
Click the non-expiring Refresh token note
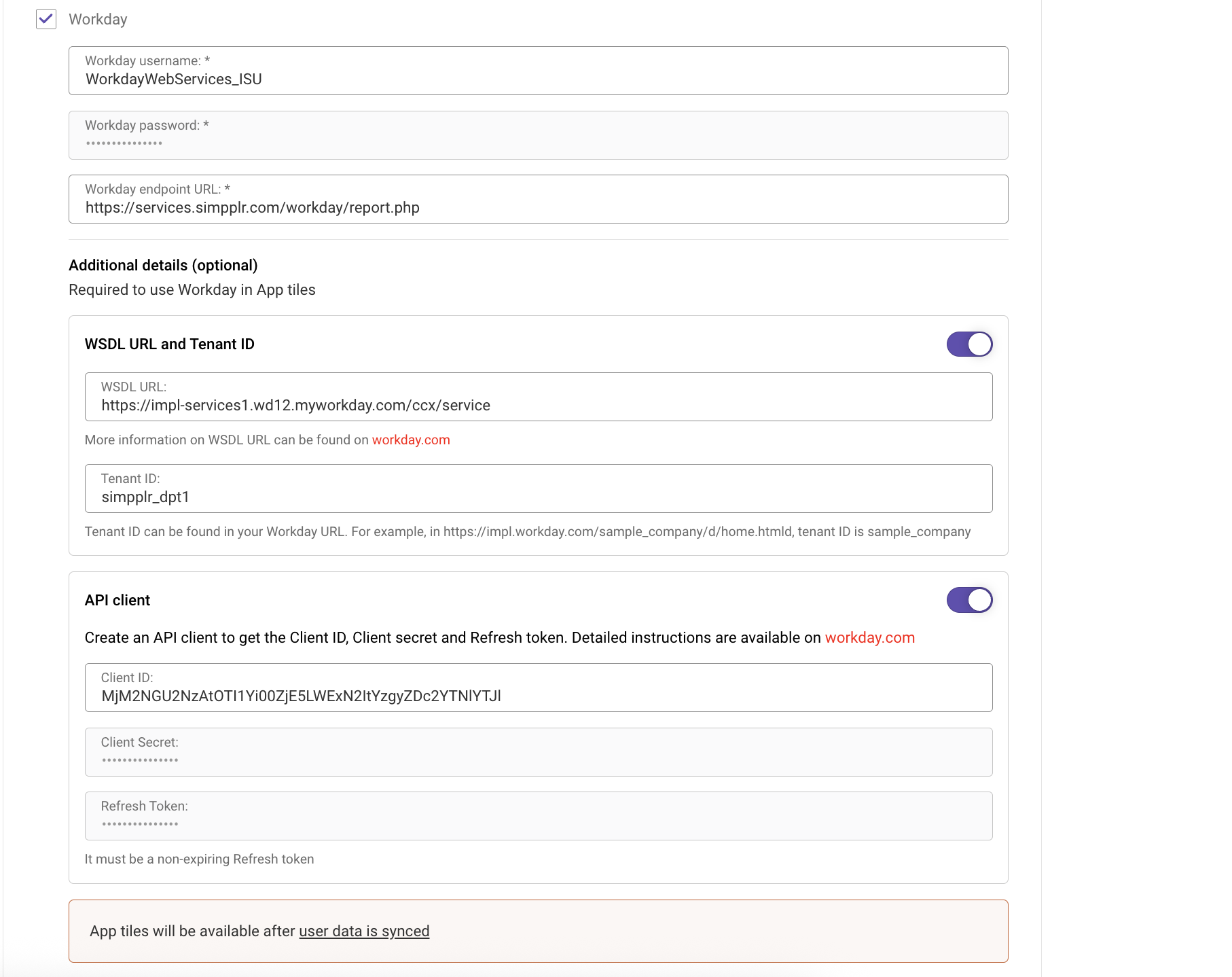tap(199, 859)
